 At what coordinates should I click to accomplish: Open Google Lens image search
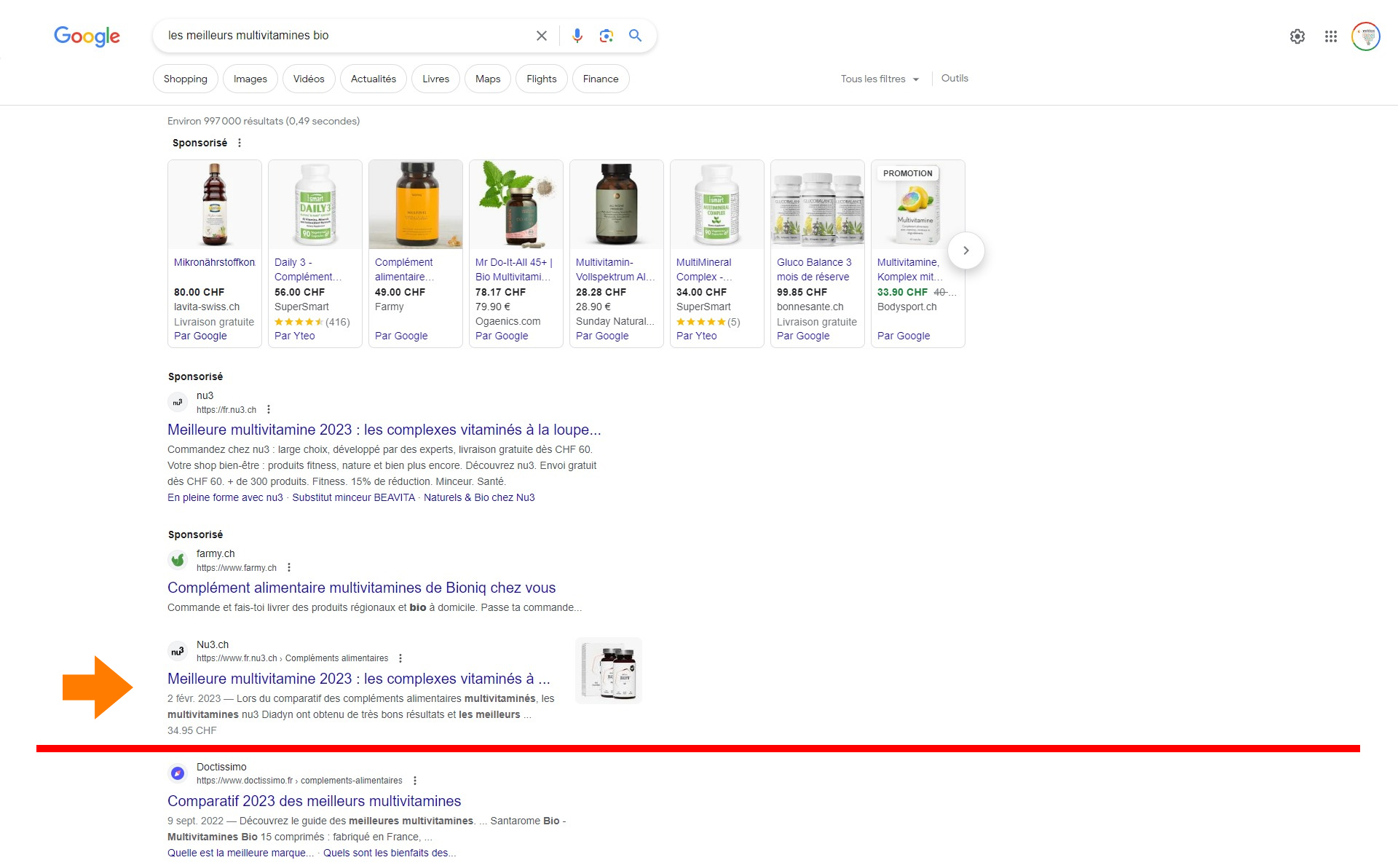pyautogui.click(x=607, y=36)
